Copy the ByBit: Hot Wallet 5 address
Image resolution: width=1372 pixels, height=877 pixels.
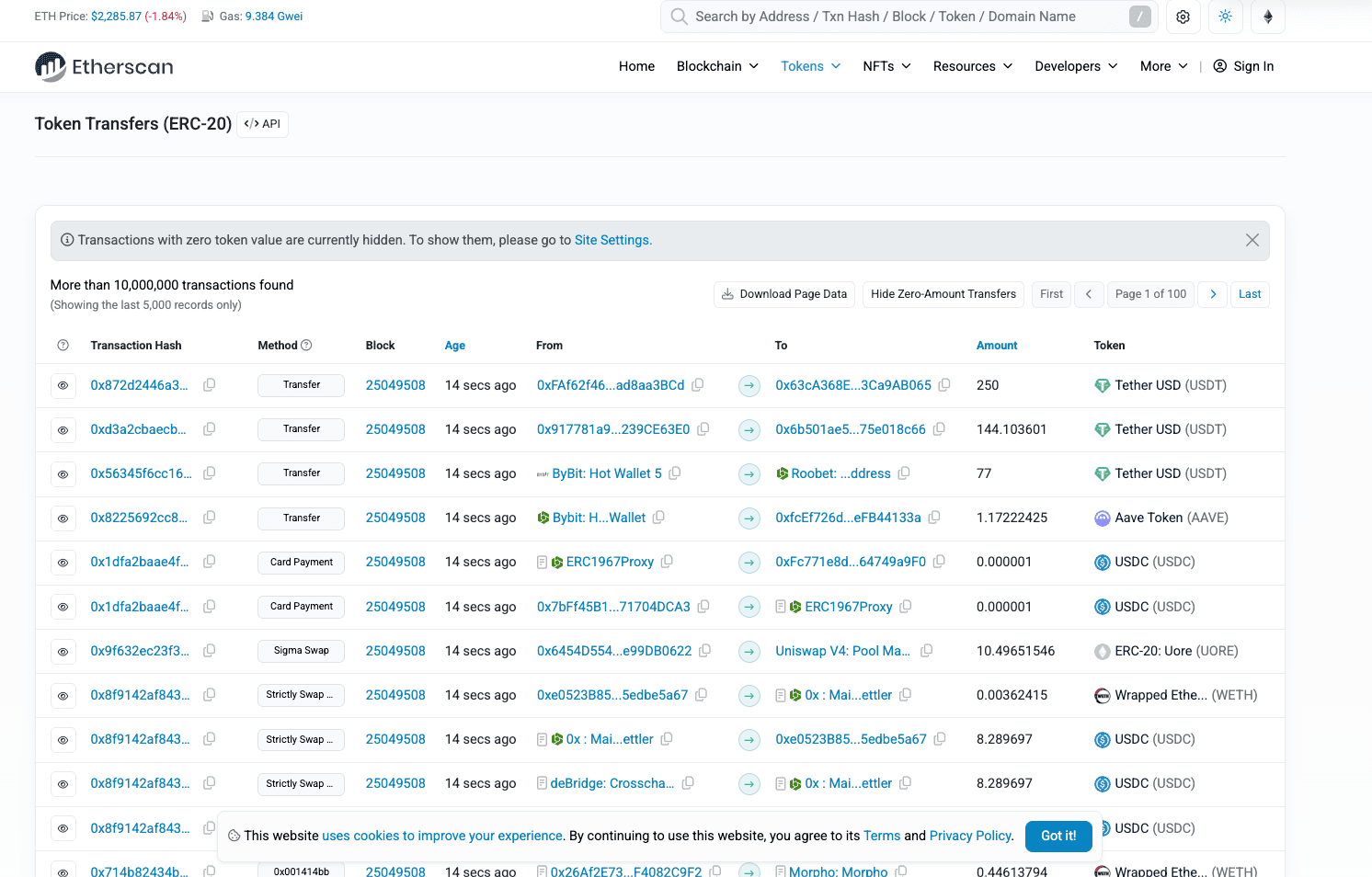(675, 473)
